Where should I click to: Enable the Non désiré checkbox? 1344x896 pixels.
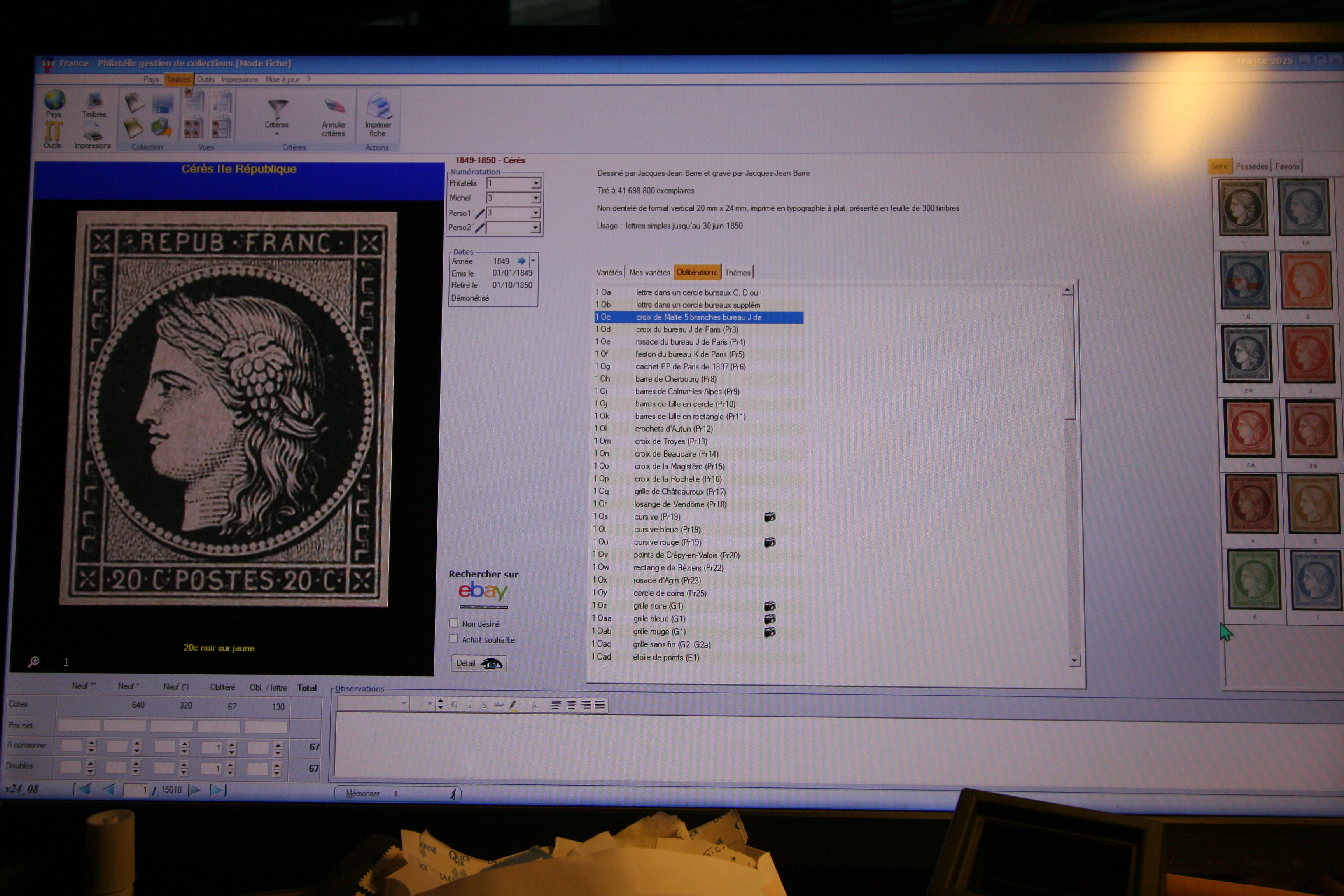click(x=454, y=623)
